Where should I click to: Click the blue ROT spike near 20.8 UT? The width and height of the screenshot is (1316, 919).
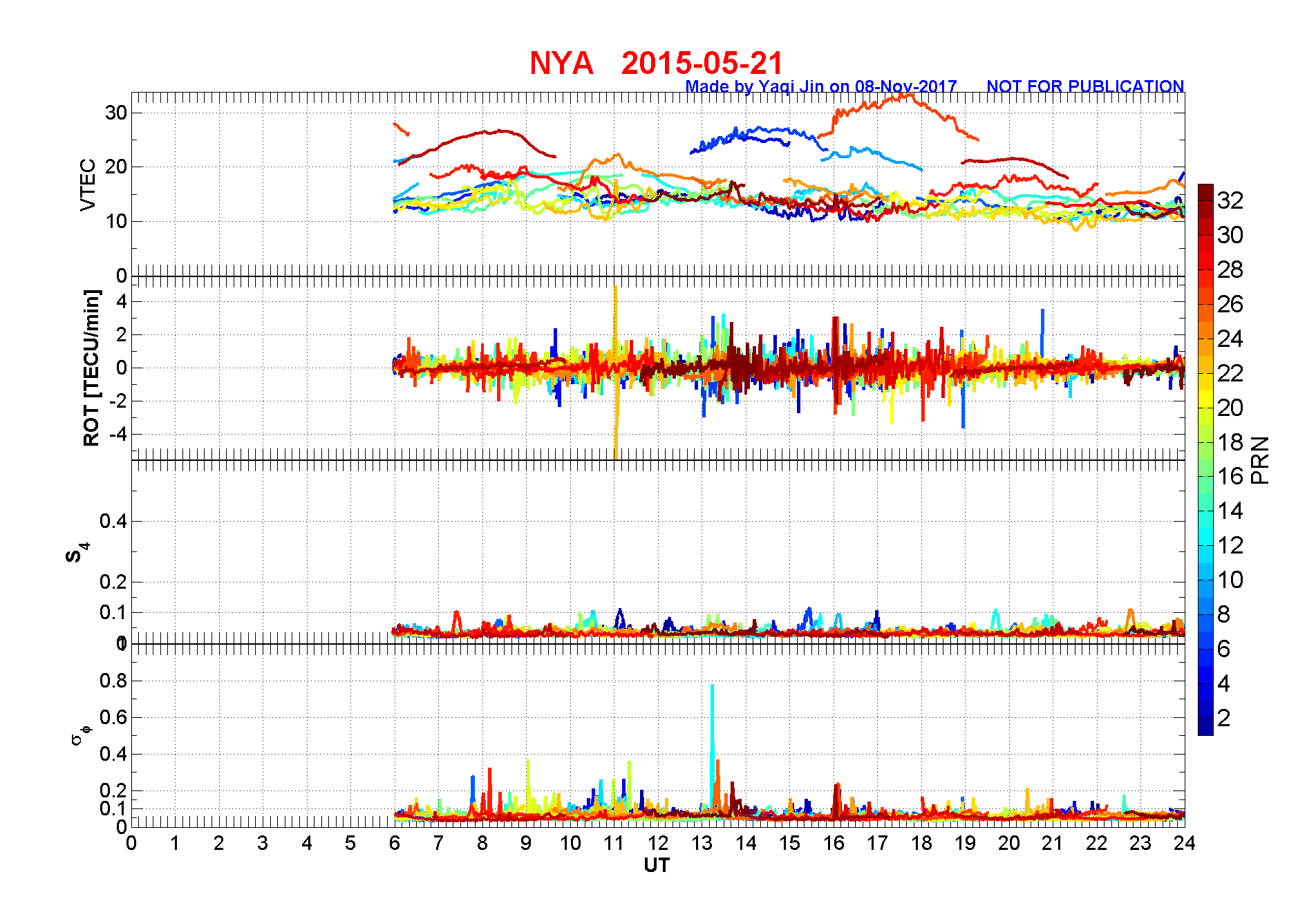tap(1042, 332)
